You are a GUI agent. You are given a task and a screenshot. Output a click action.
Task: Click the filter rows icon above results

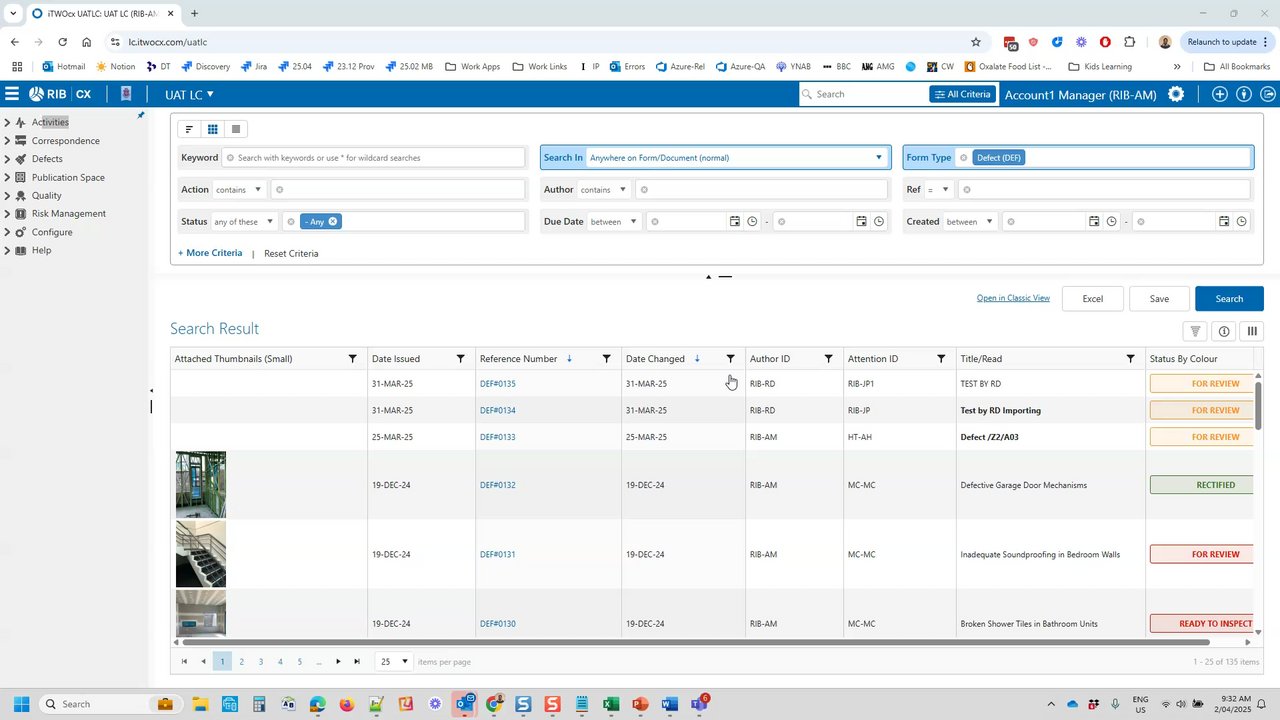[1195, 332]
